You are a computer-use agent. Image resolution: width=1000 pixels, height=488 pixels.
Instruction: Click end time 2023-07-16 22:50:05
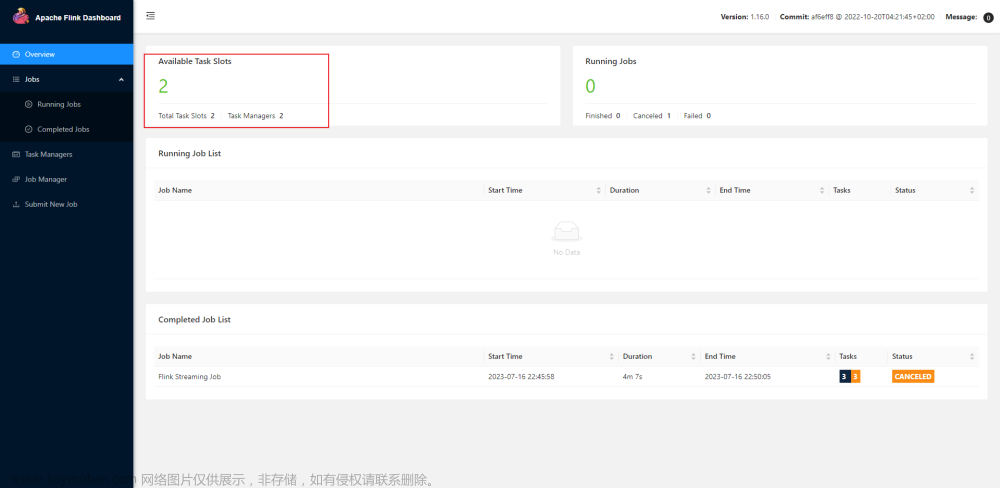(738, 377)
